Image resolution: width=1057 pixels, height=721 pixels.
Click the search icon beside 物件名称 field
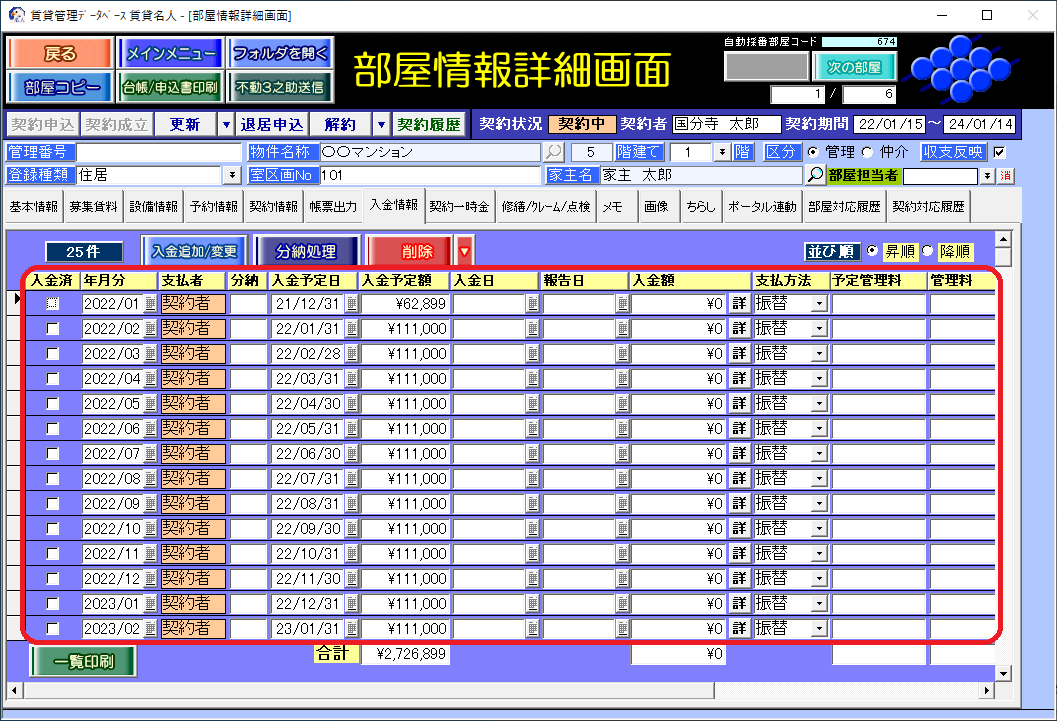(553, 152)
